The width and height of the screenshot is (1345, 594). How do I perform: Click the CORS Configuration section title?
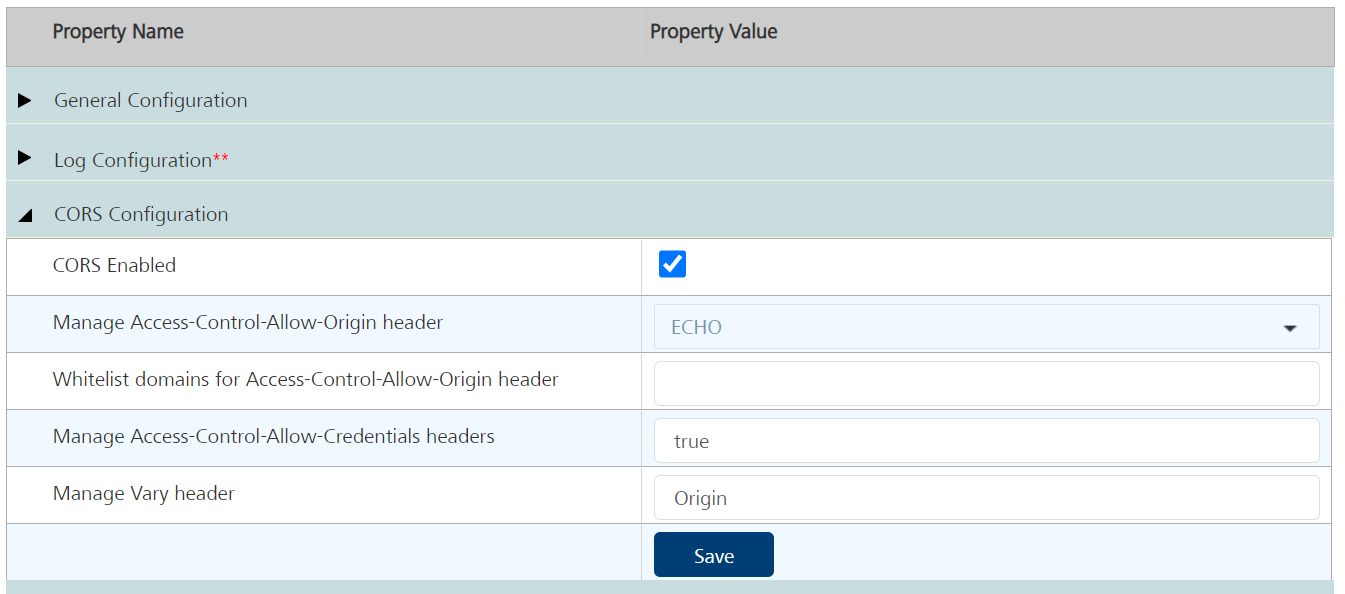141,214
